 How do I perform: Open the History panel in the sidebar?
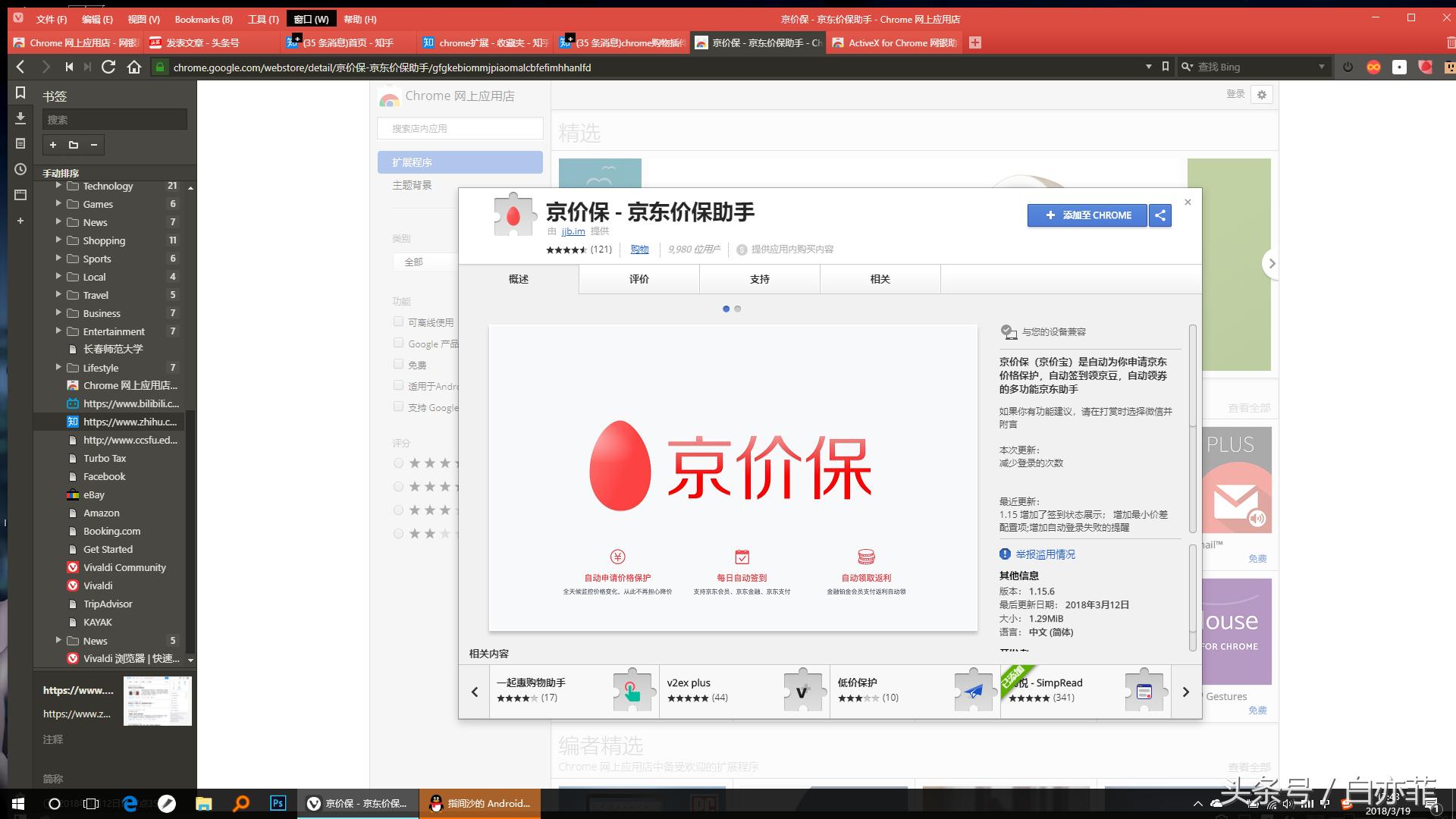pyautogui.click(x=20, y=170)
